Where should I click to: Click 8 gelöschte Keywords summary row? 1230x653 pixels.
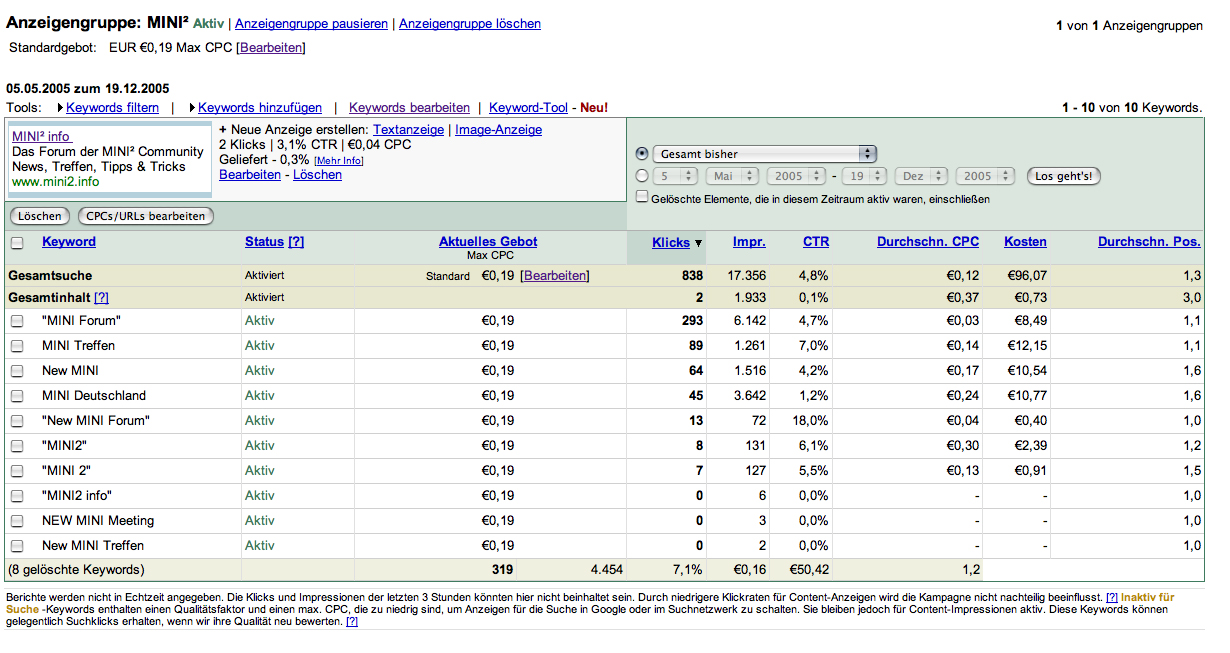tap(604, 570)
